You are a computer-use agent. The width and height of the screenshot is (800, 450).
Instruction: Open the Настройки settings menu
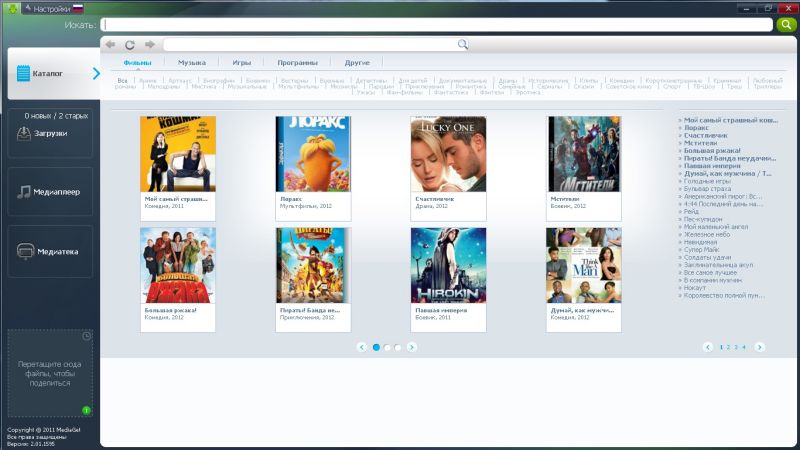51,9
